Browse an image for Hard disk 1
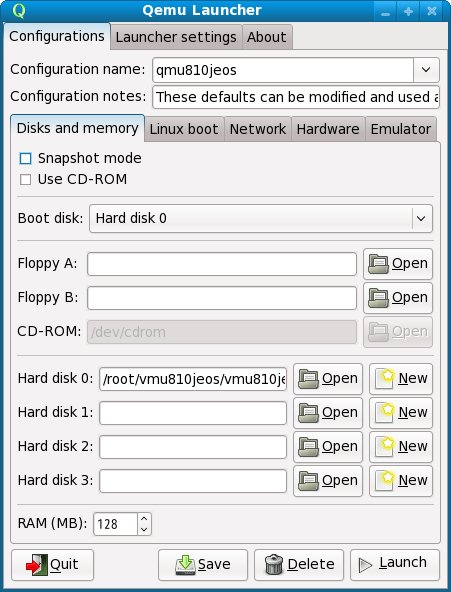Screen dimensions: 451x592 pyautogui.click(x=328, y=413)
